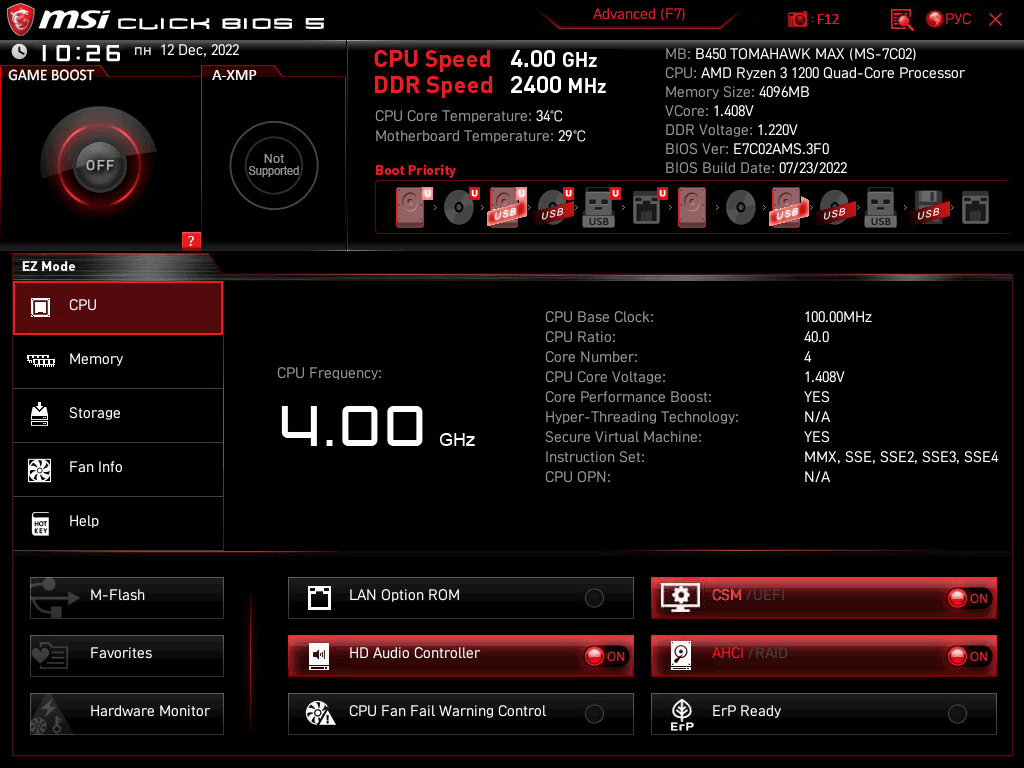Screen dimensions: 1024x768
Task: Turn on the GAME BOOST dial
Action: (x=99, y=165)
